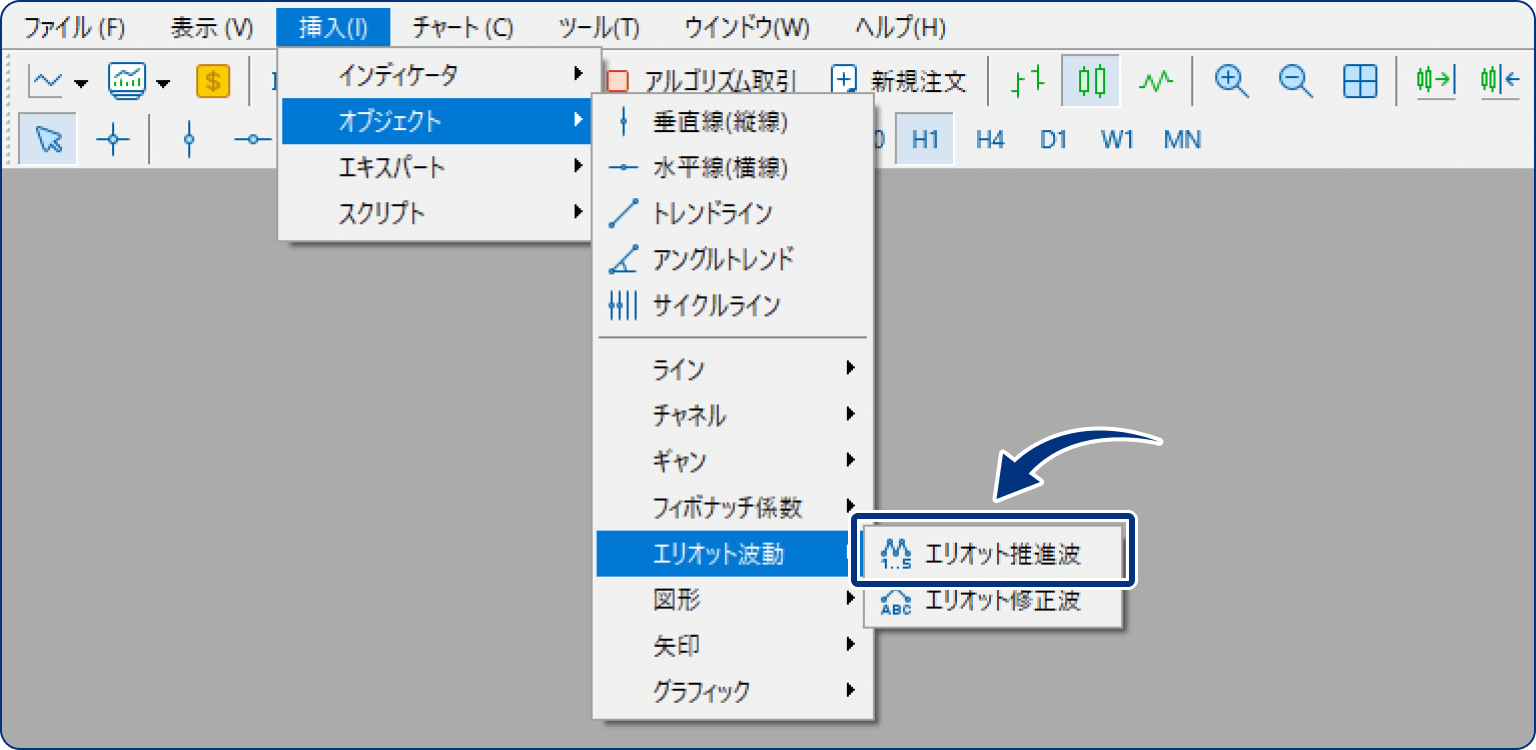Expand the フィボナッチ係数 submenu
Screen dimensions: 1536x750
pyautogui.click(x=733, y=507)
